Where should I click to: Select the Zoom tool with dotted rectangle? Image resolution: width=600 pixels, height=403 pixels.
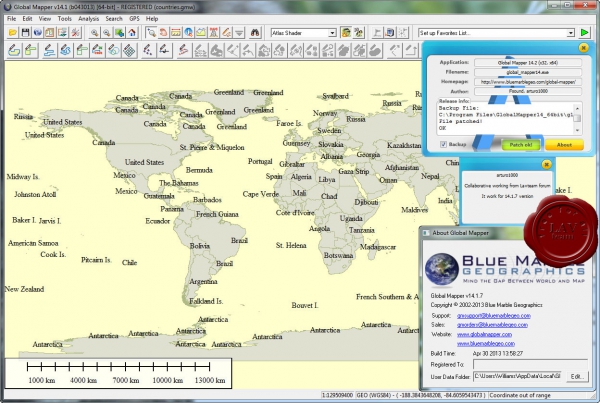click(x=151, y=33)
